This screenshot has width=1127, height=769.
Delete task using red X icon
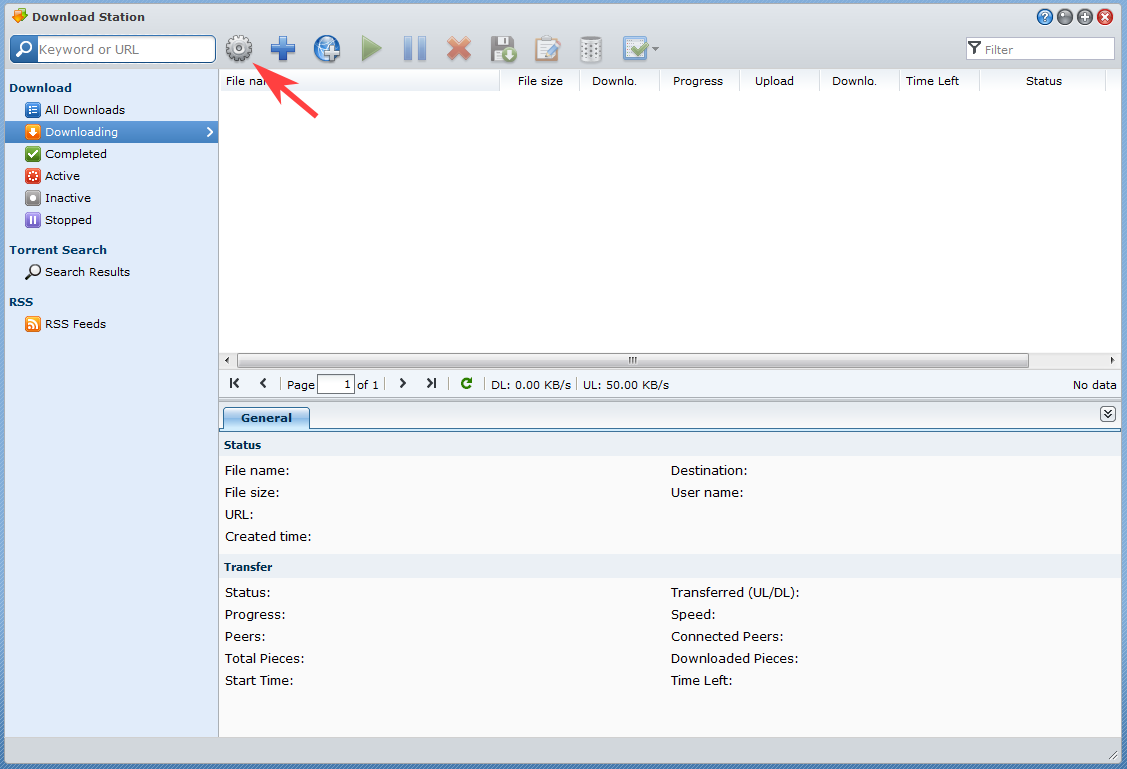459,48
